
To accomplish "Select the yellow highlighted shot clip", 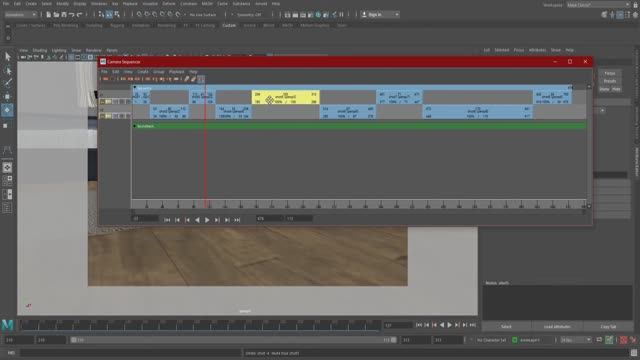I will click(x=286, y=98).
